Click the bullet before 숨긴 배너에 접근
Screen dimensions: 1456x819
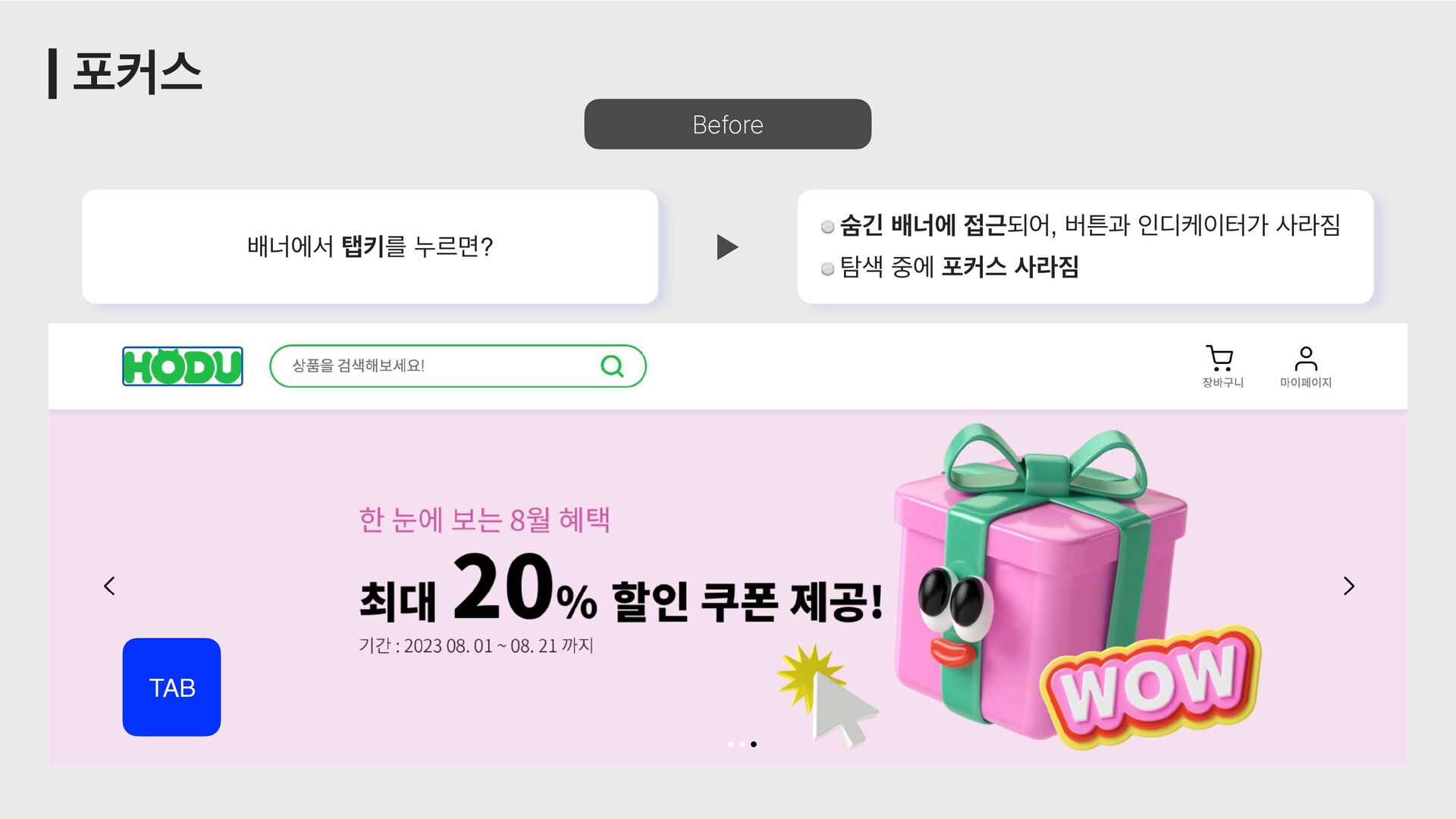pyautogui.click(x=828, y=226)
